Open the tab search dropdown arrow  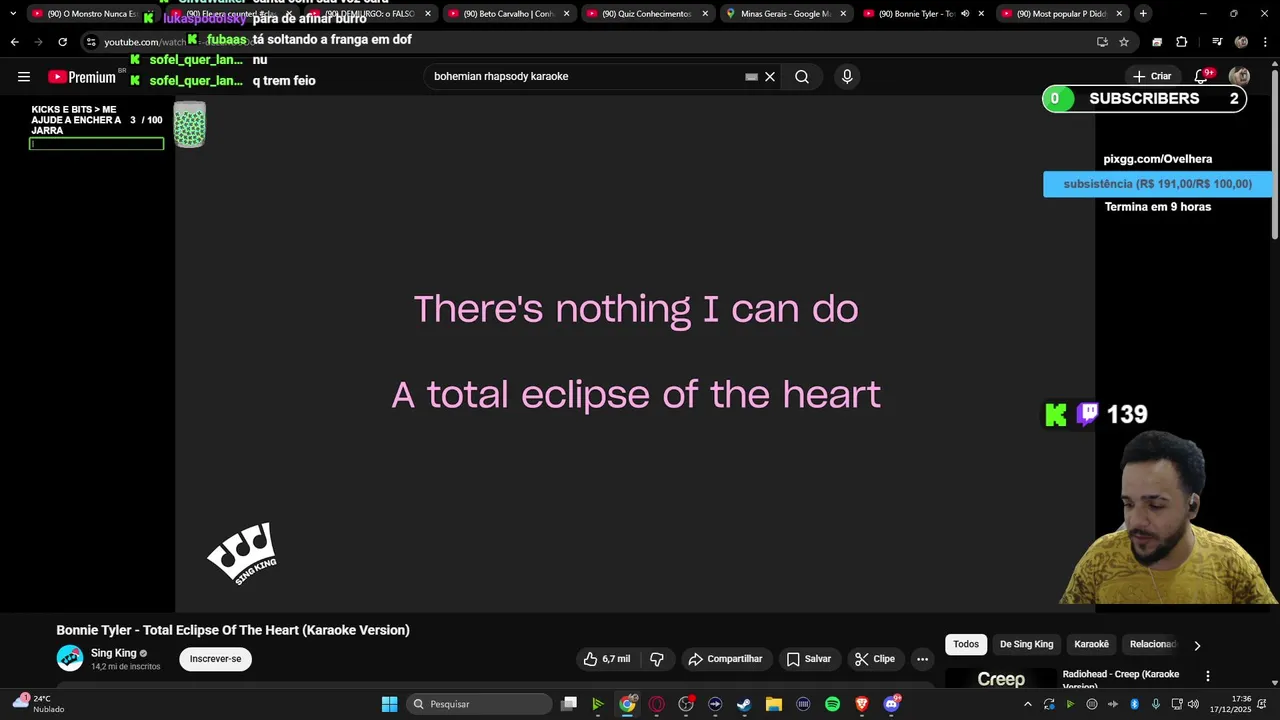coord(12,14)
